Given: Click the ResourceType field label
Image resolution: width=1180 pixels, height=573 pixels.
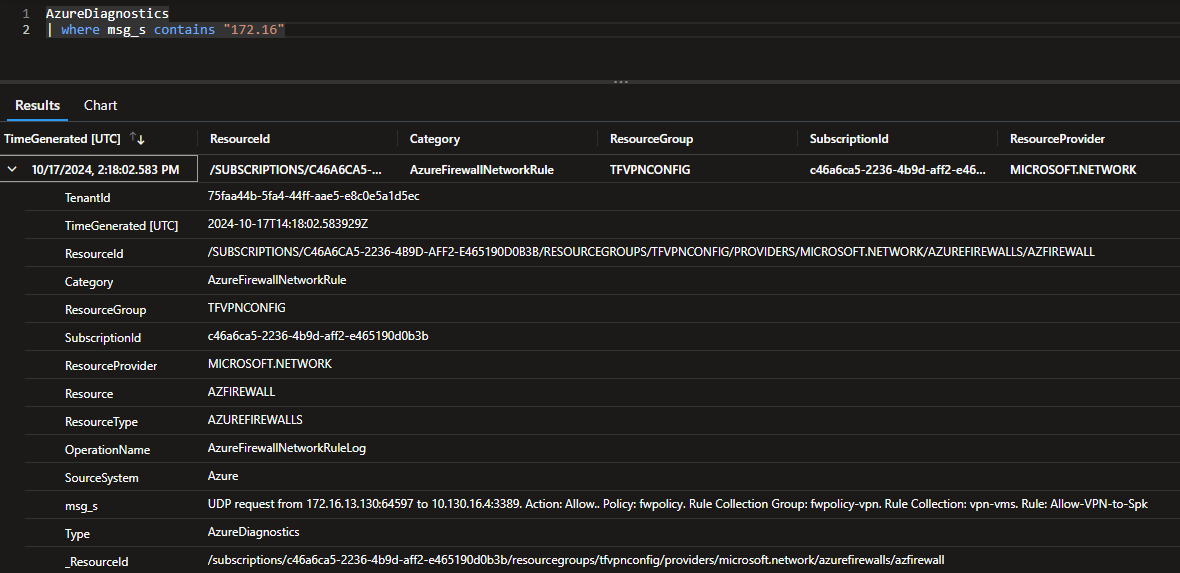Looking at the screenshot, I should click(102, 422).
